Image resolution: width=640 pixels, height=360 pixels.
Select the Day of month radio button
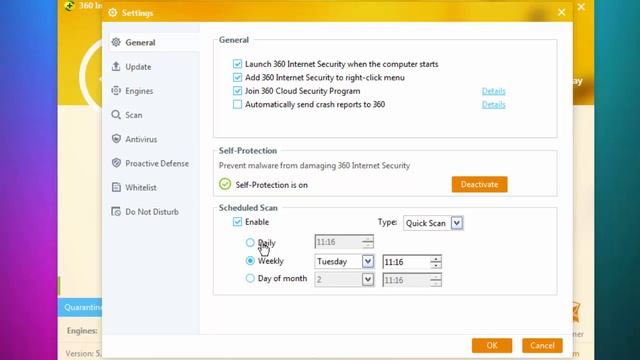(x=250, y=278)
